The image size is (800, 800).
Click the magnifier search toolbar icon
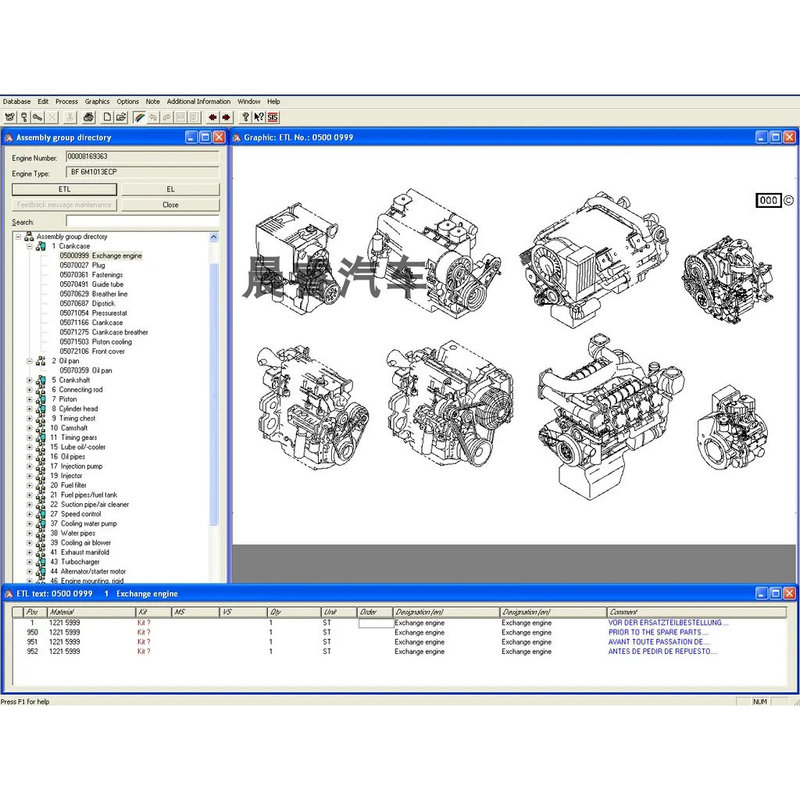coord(23,117)
